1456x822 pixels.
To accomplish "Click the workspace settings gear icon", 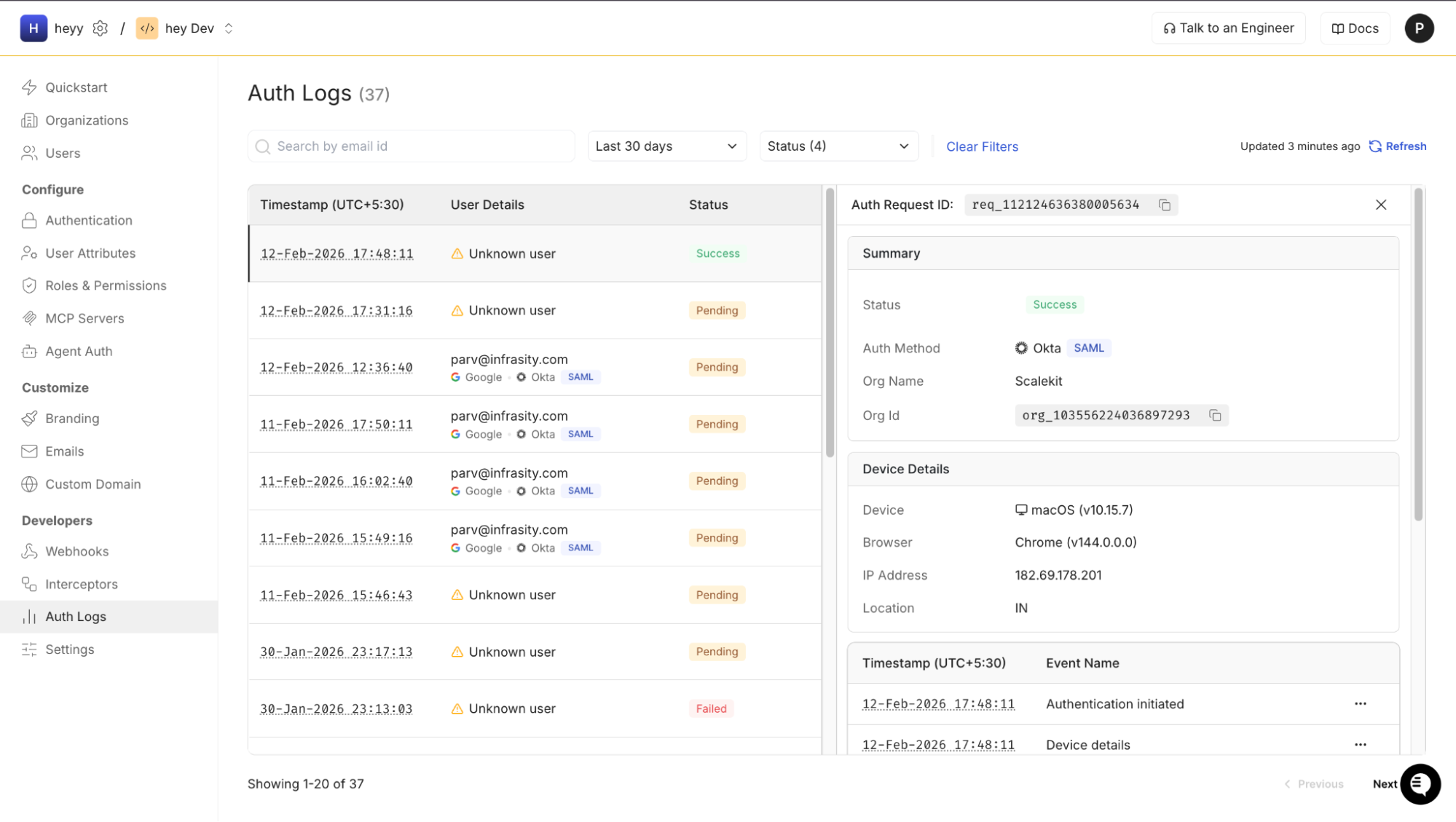I will click(x=101, y=28).
